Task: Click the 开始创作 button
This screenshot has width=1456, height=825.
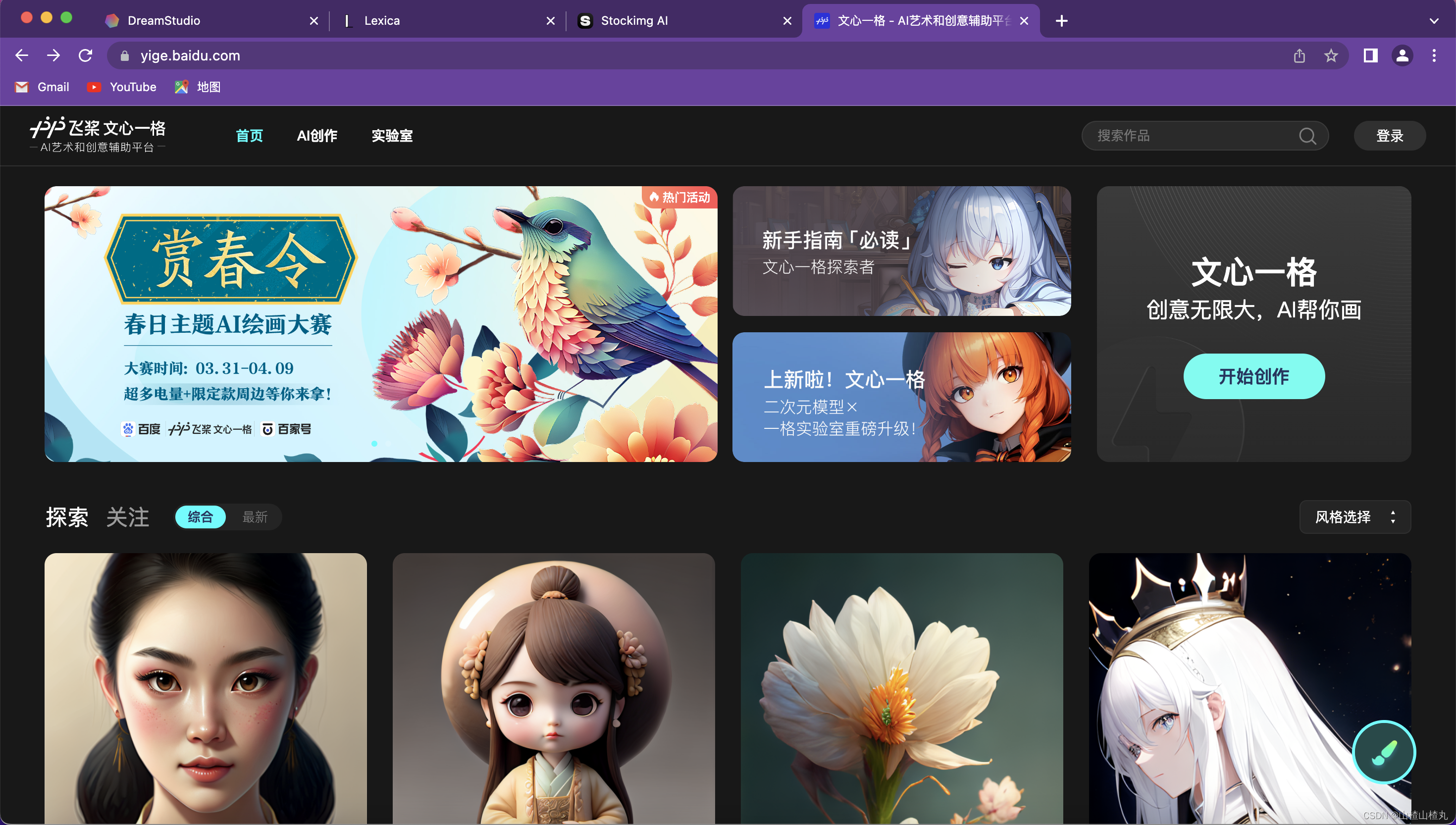Action: [x=1254, y=376]
